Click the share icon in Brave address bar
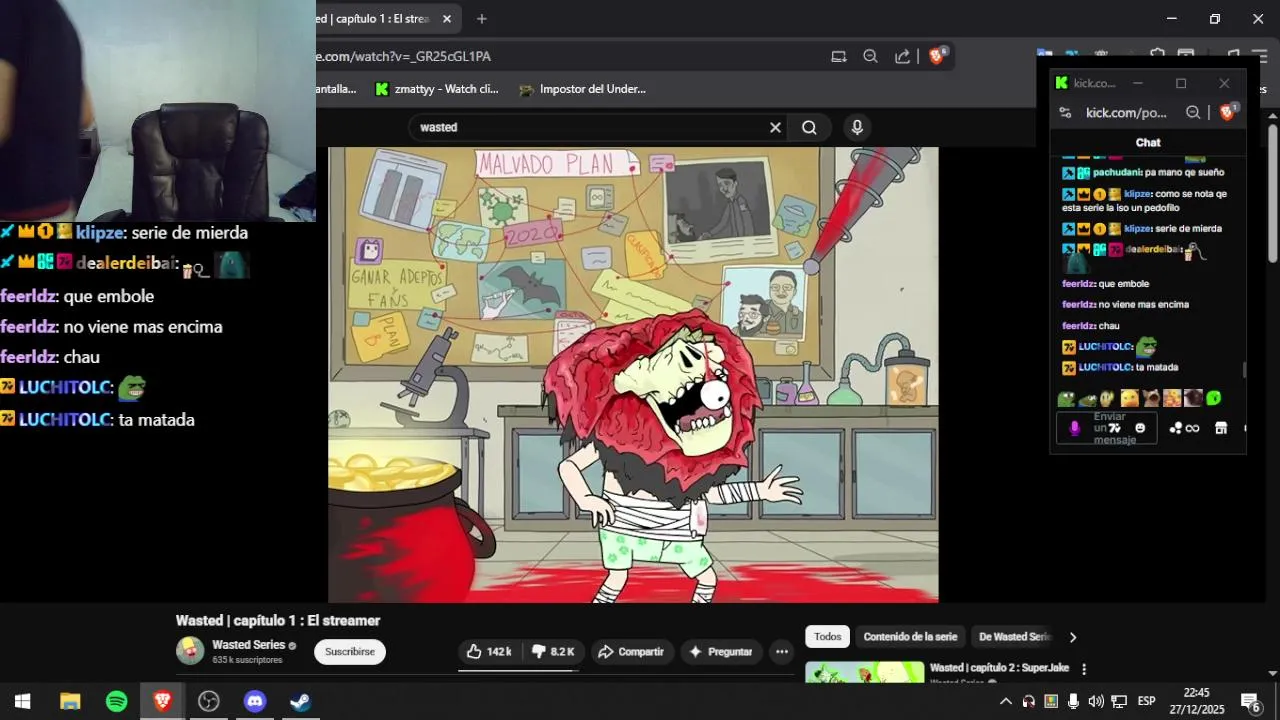Image resolution: width=1280 pixels, height=720 pixels. coord(903,57)
